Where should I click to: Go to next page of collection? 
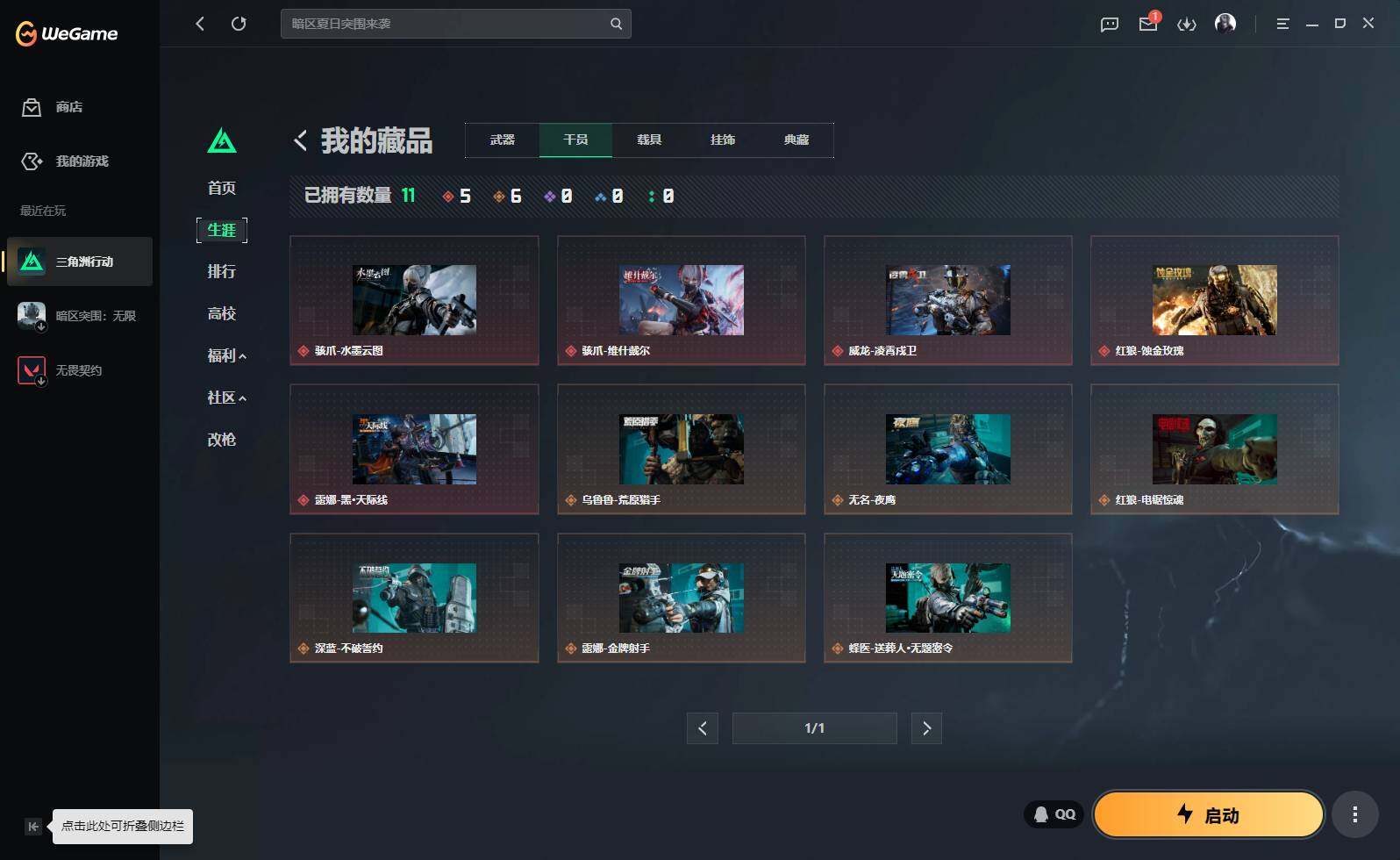(x=926, y=728)
